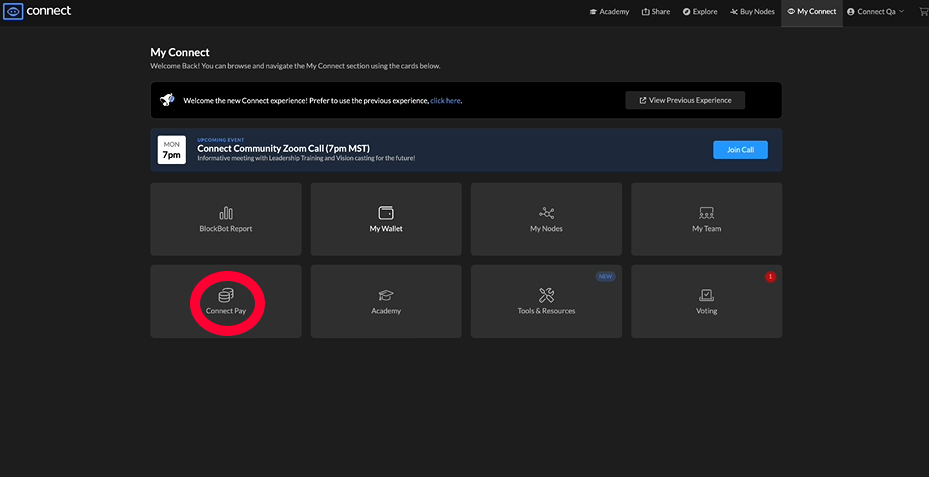Click the 'My Wallet' card label
The image size is (929, 477).
coord(386,229)
